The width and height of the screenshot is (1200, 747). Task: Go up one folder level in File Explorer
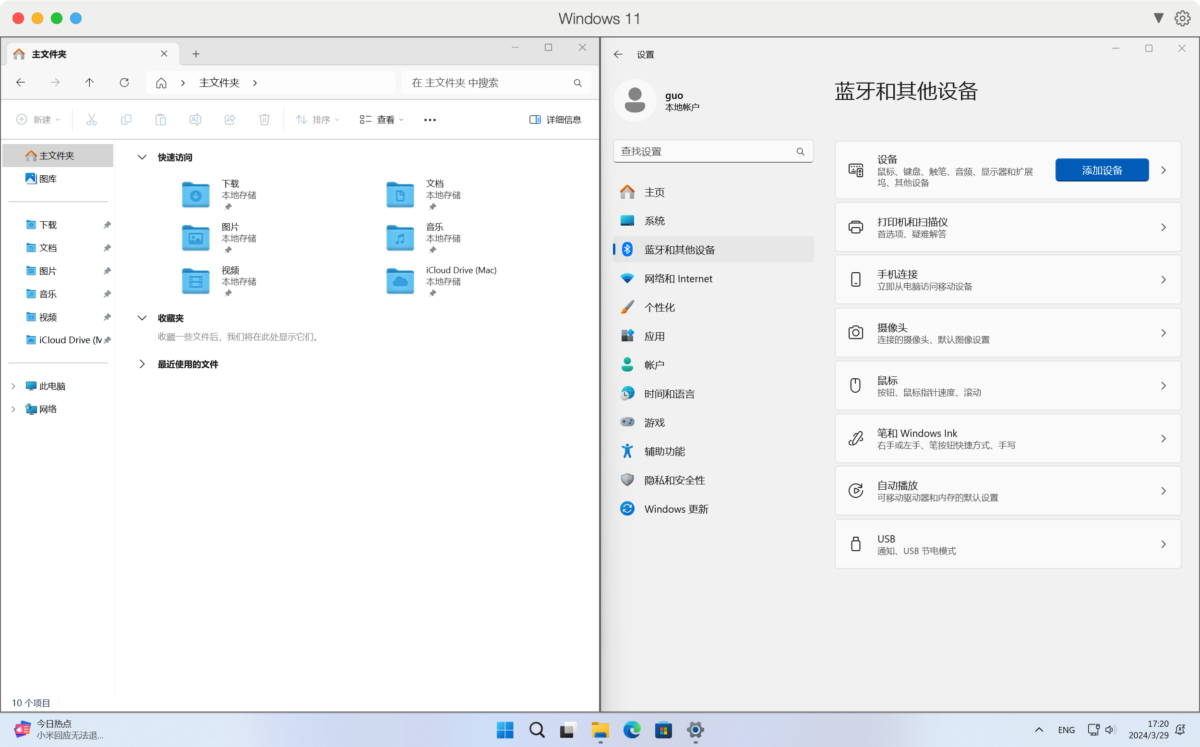89,83
